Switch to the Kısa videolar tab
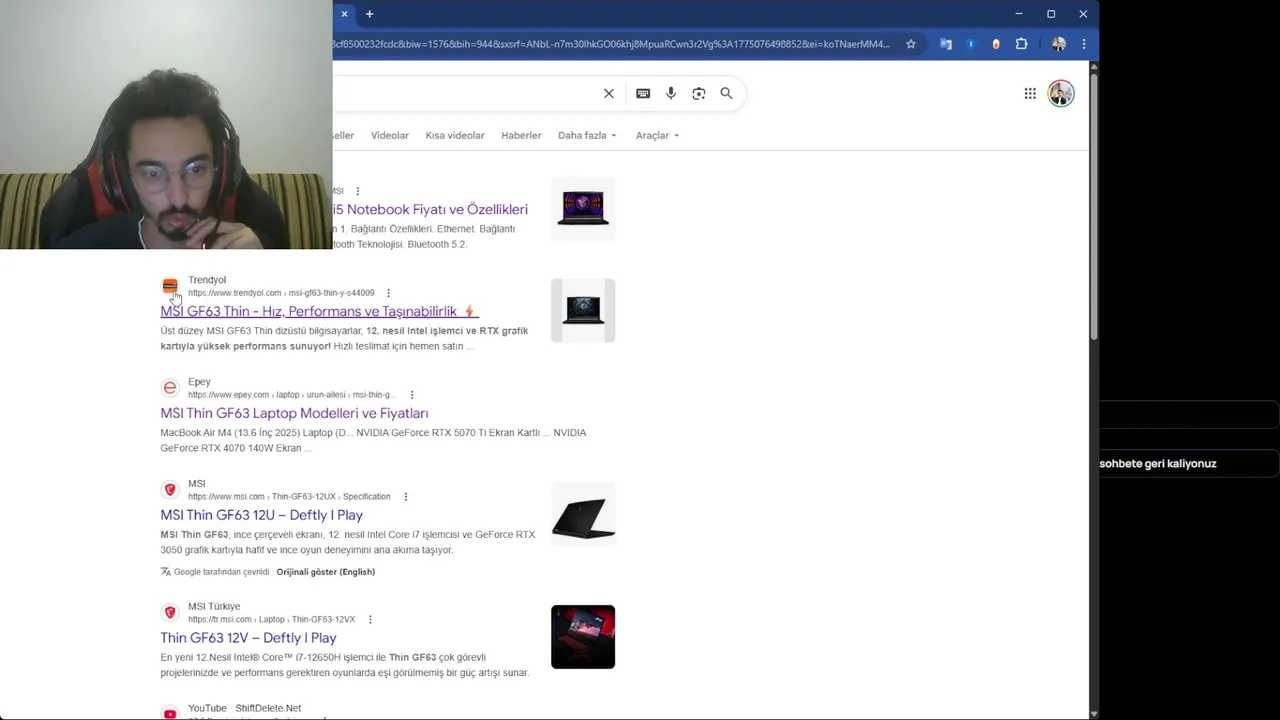Image resolution: width=1280 pixels, height=720 pixels. click(455, 135)
